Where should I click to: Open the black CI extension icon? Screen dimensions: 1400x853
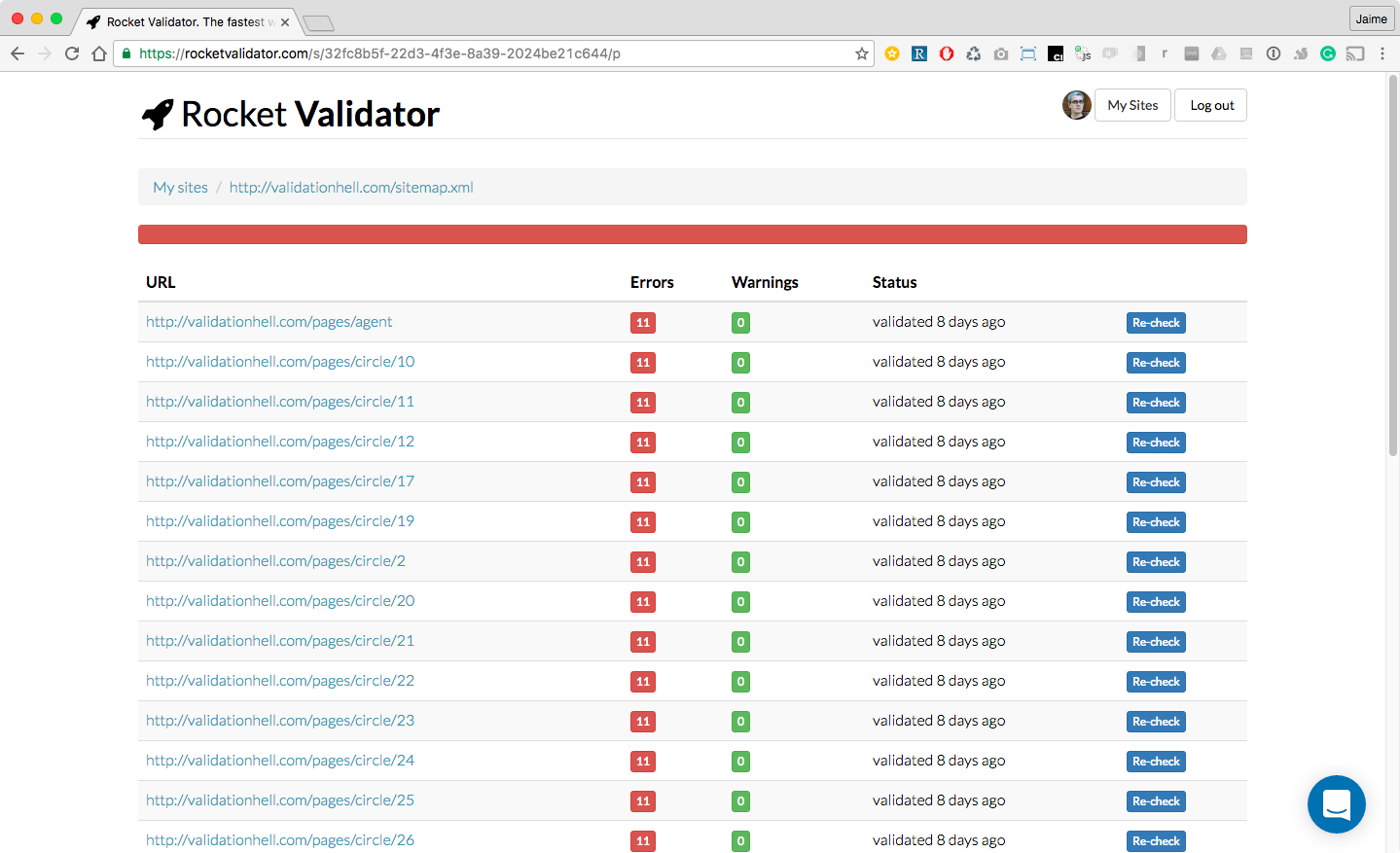pos(1056,54)
